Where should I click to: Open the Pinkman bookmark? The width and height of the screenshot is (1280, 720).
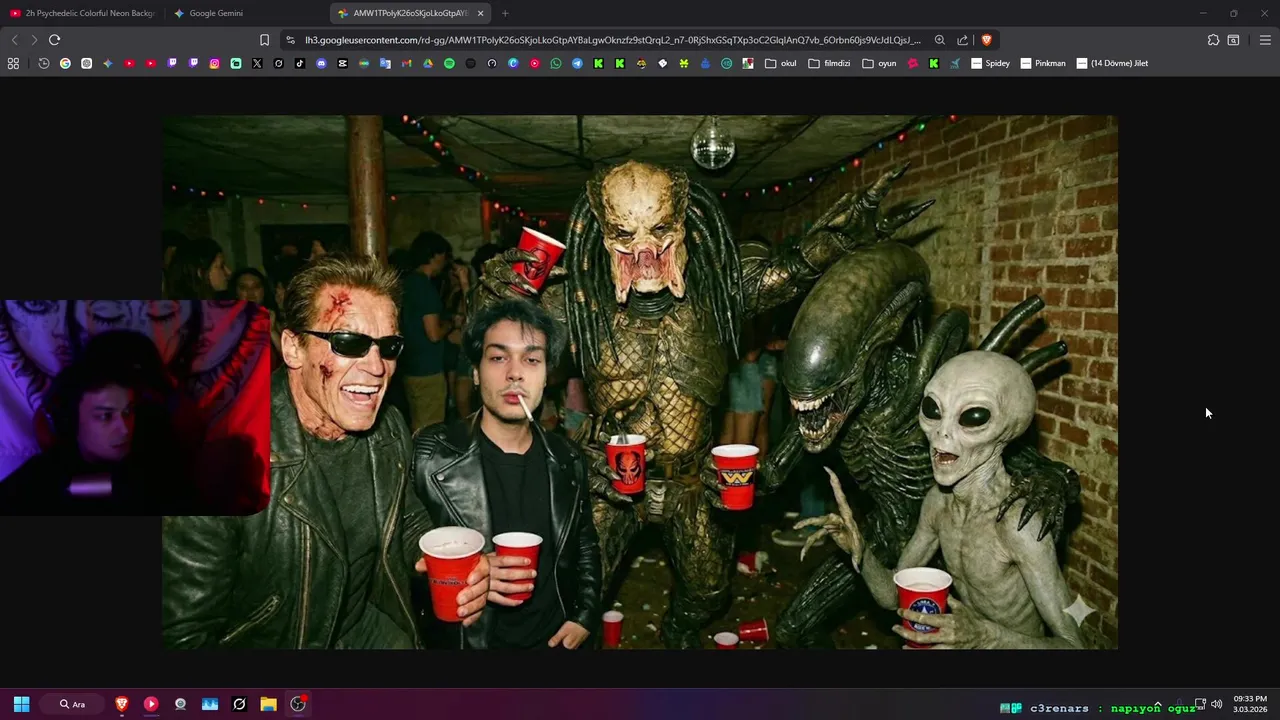[x=1043, y=63]
